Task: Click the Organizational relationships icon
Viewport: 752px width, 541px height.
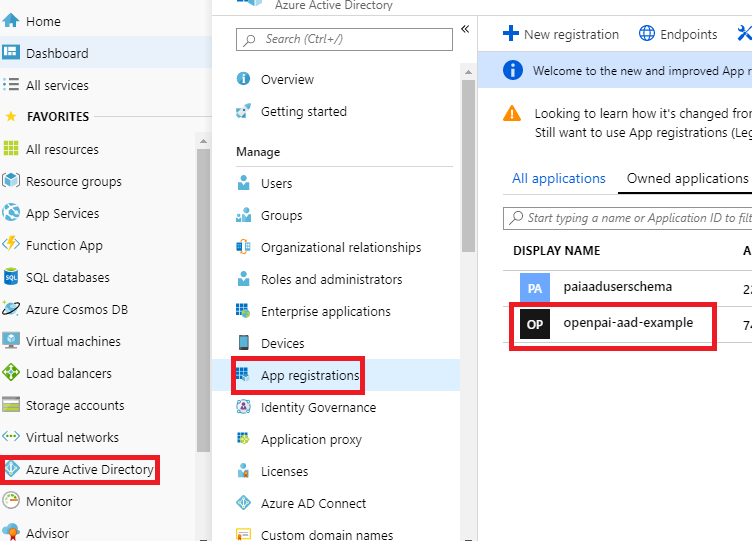Action: click(243, 247)
